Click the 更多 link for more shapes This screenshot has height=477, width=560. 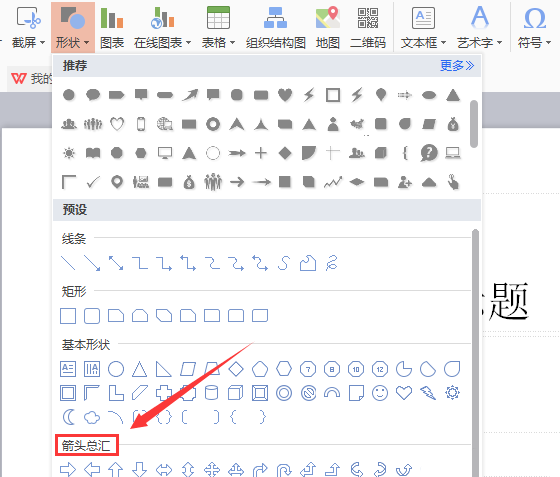457,66
